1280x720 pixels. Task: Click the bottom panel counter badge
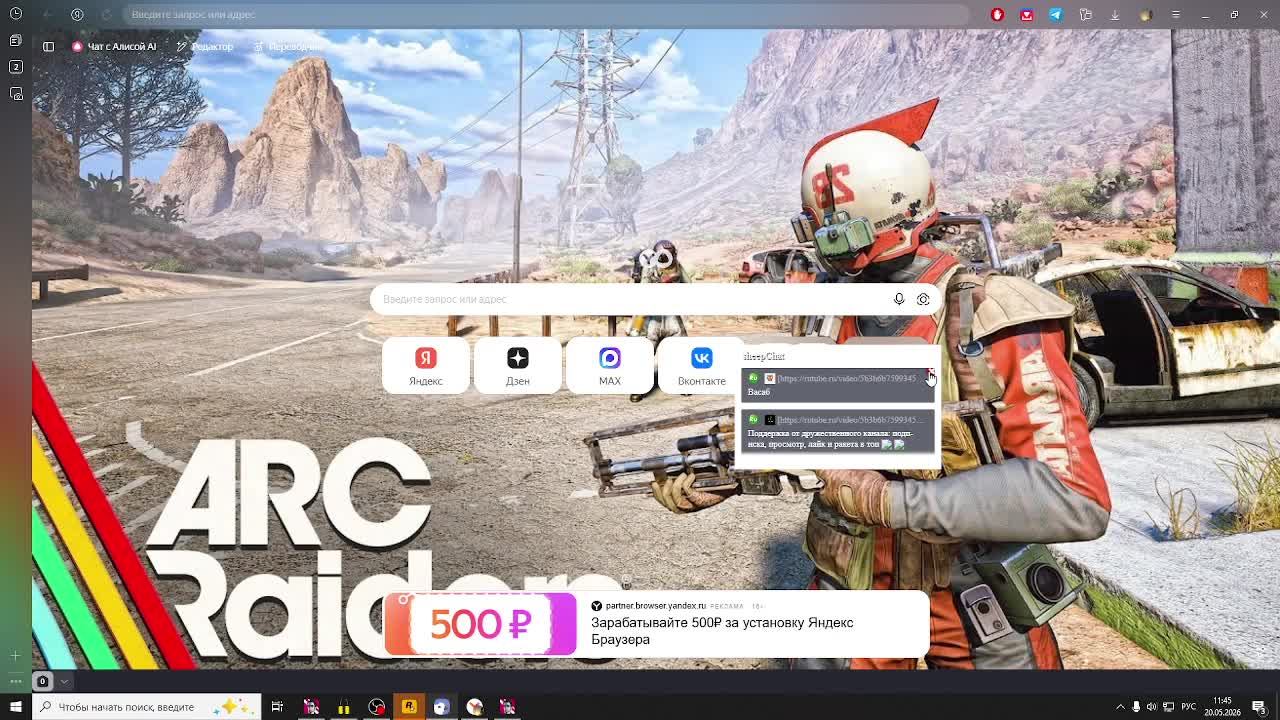pos(42,681)
